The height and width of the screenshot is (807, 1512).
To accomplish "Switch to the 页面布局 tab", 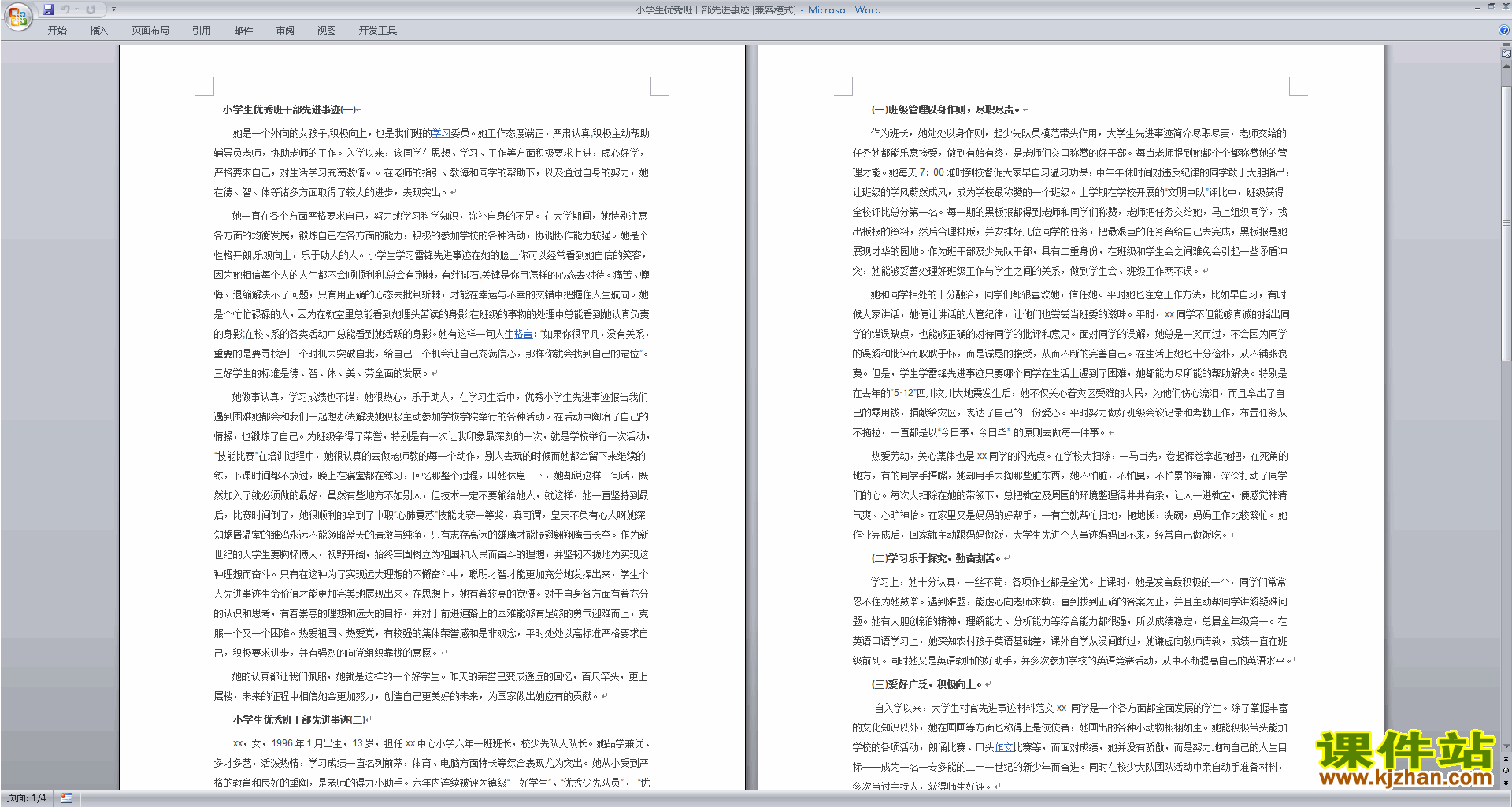I will coord(150,31).
